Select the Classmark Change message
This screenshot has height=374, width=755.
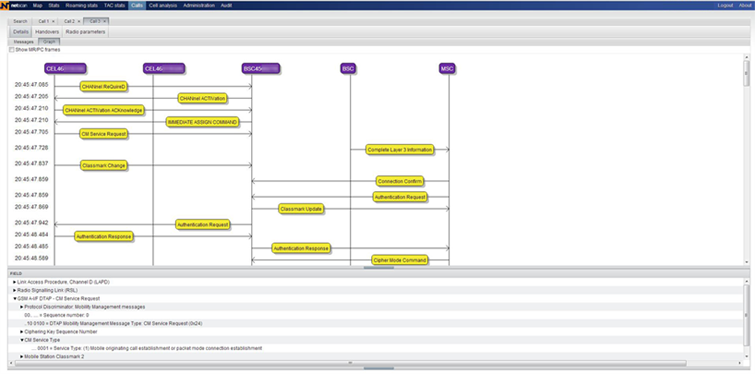click(x=104, y=166)
